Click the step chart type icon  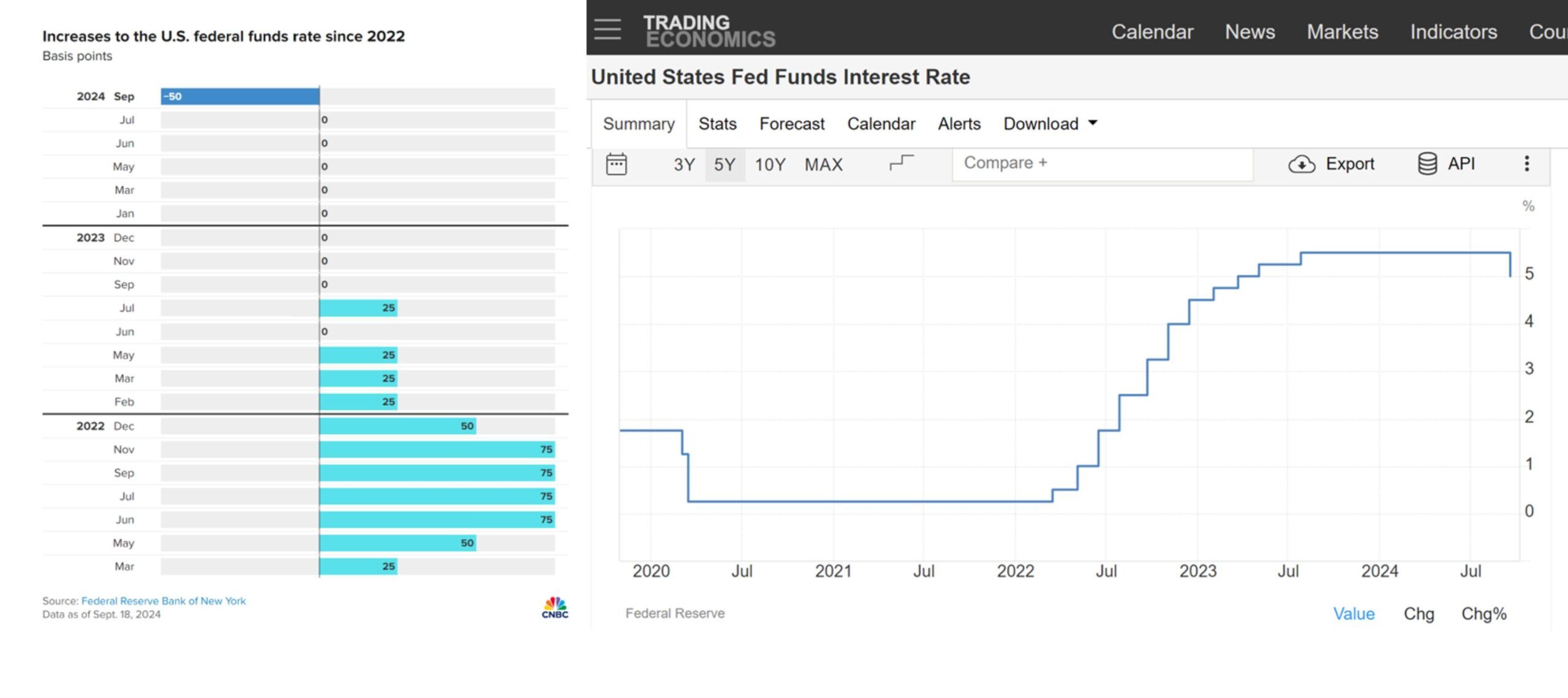click(x=901, y=163)
